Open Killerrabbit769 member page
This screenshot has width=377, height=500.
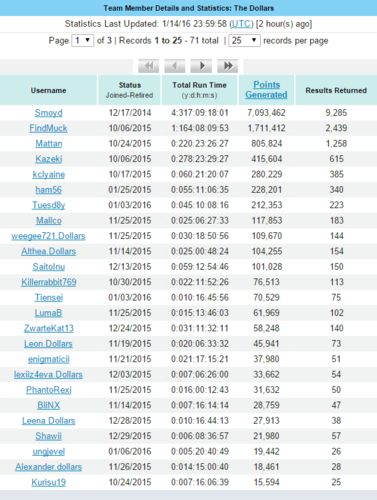point(49,282)
